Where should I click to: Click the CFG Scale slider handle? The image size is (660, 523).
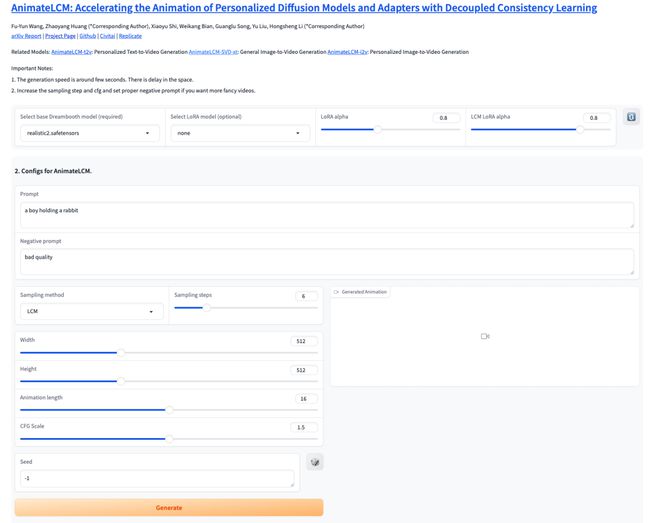pyautogui.click(x=169, y=438)
